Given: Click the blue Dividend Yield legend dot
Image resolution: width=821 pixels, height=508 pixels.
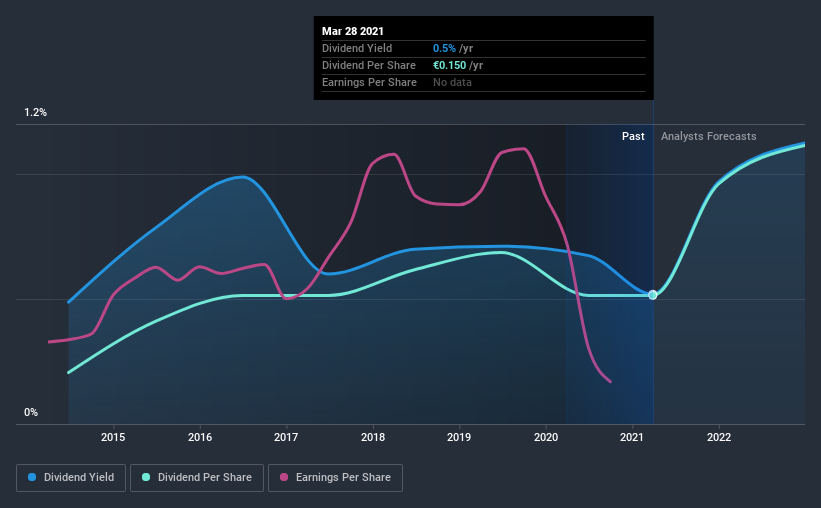Looking at the screenshot, I should 32,477.
